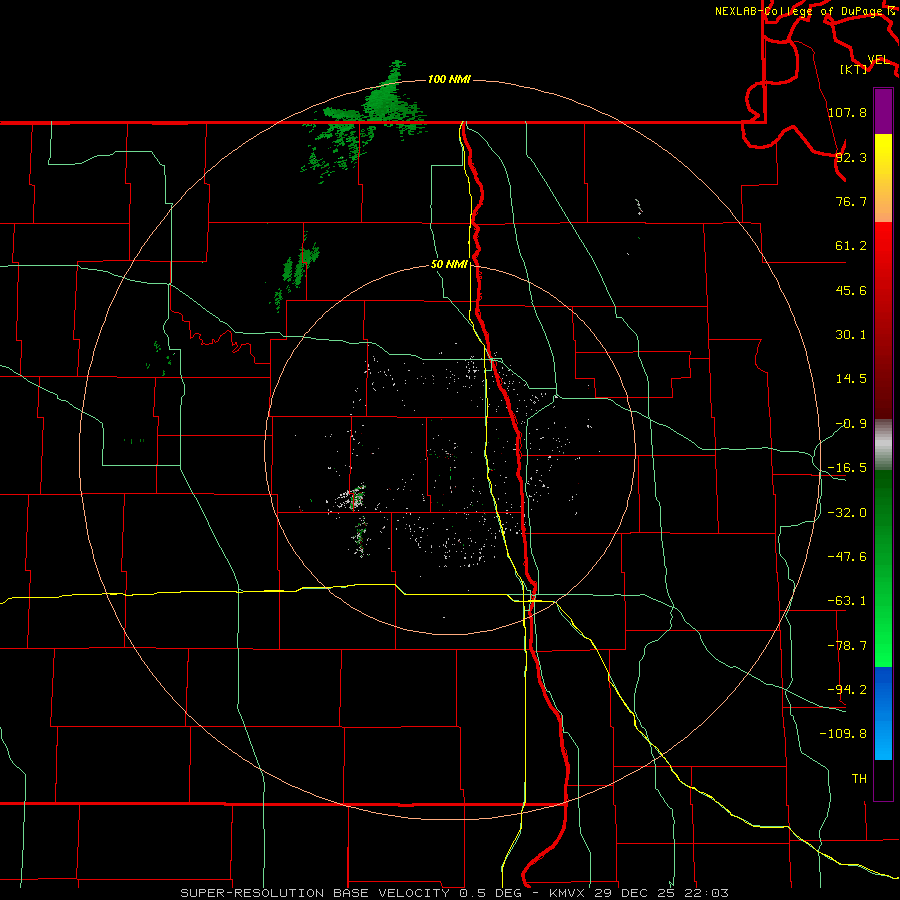900x900 pixels.
Task: Click the NEXLAB-College of DuPage credit text
Action: (801, 11)
